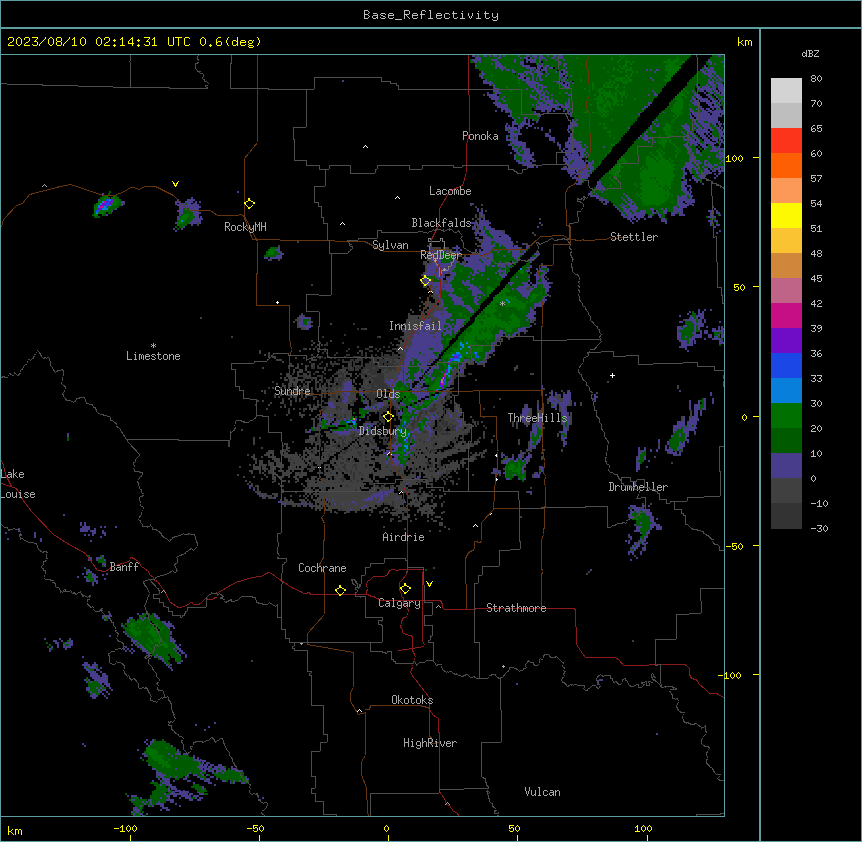Click the yellow v marker northwest of RockyMH

pyautogui.click(x=175, y=184)
